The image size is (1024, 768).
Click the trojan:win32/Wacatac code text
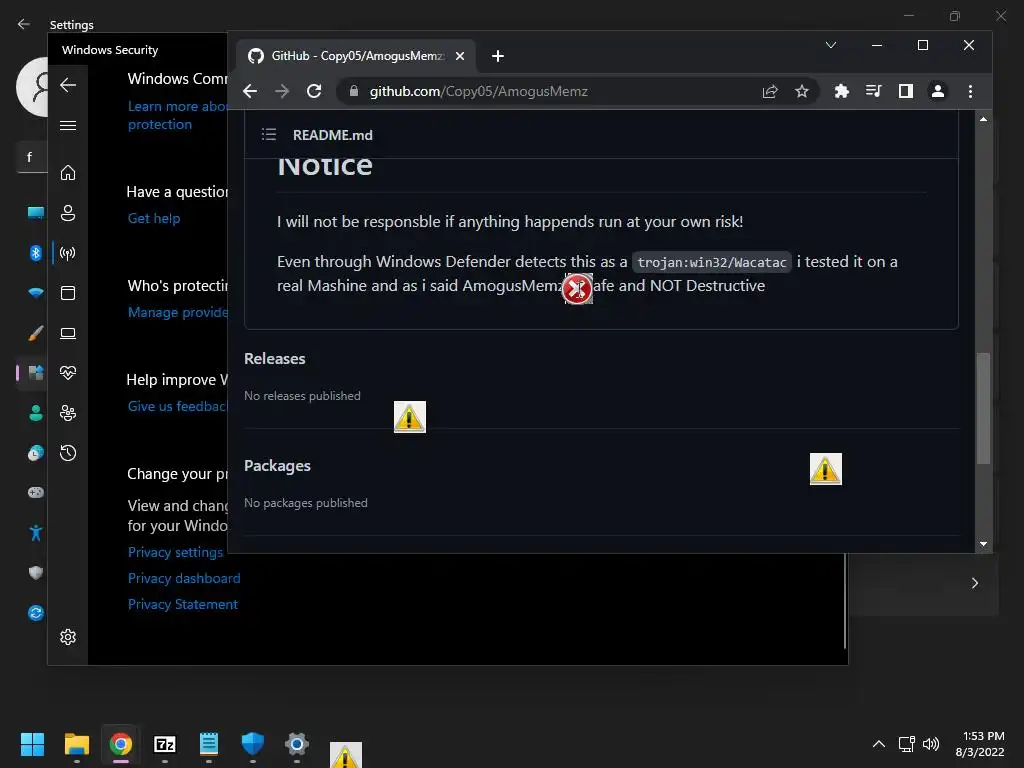point(712,263)
